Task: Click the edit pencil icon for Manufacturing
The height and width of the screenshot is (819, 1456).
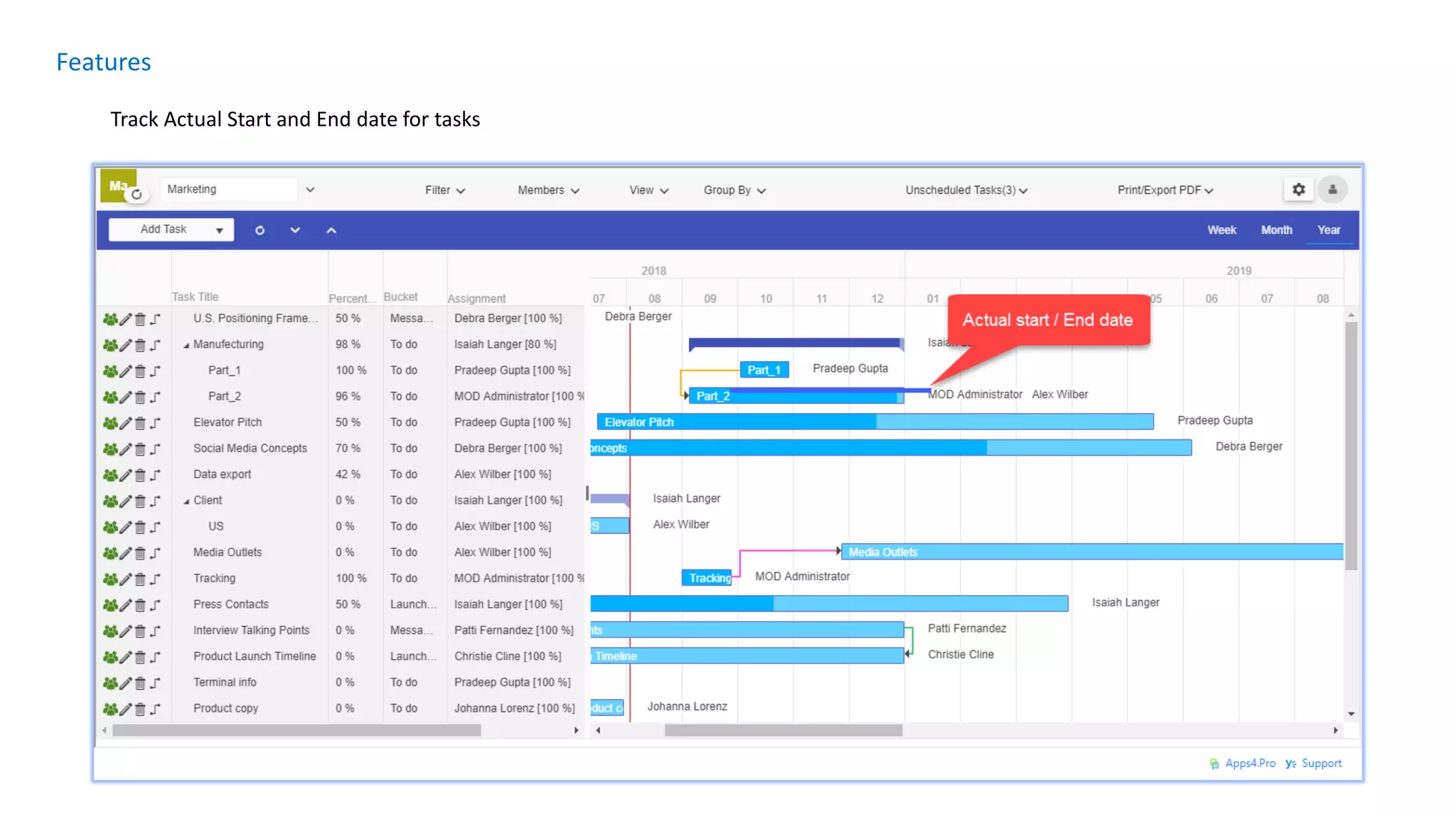Action: click(x=125, y=346)
